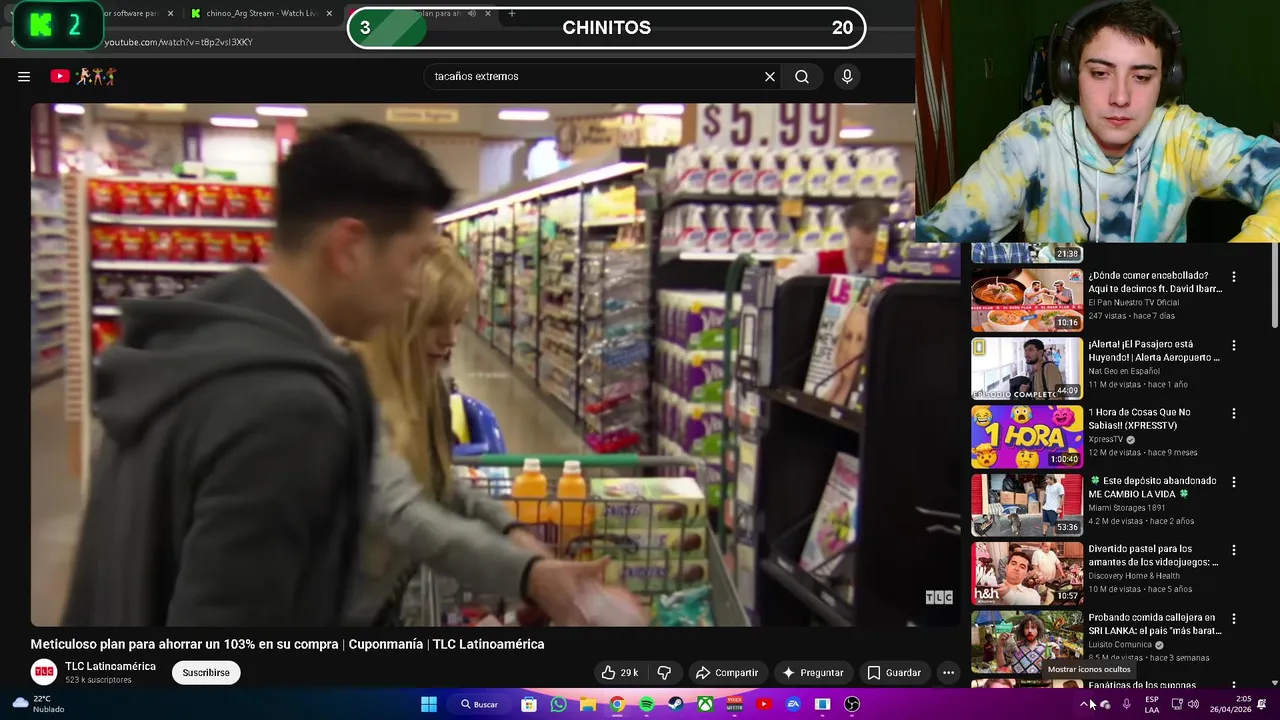Image resolution: width=1280 pixels, height=720 pixels.
Task: Visit XpressTV channel name
Action: pyautogui.click(x=1105, y=439)
